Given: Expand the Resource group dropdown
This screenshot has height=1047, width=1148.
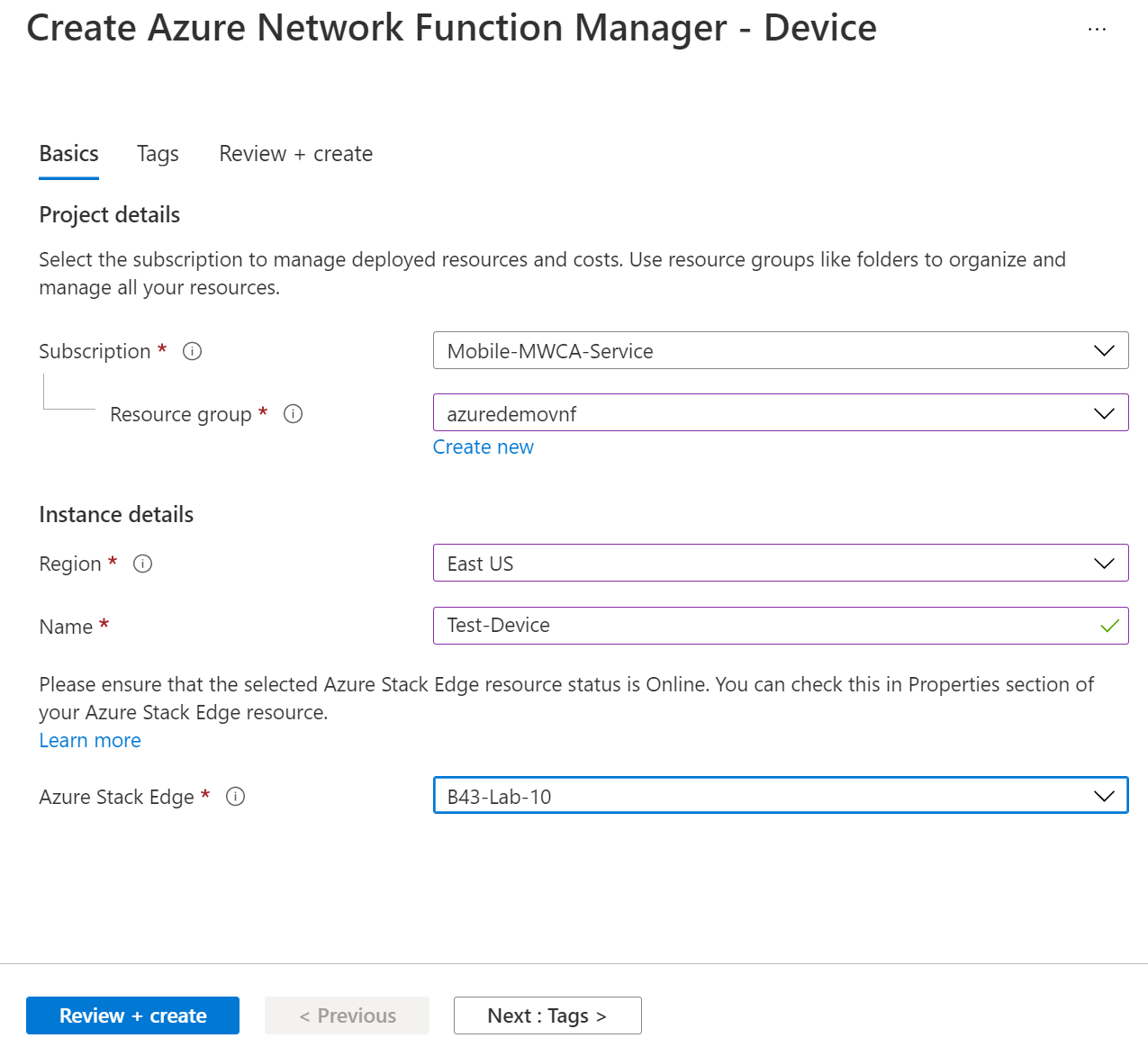Looking at the screenshot, I should click(1105, 412).
